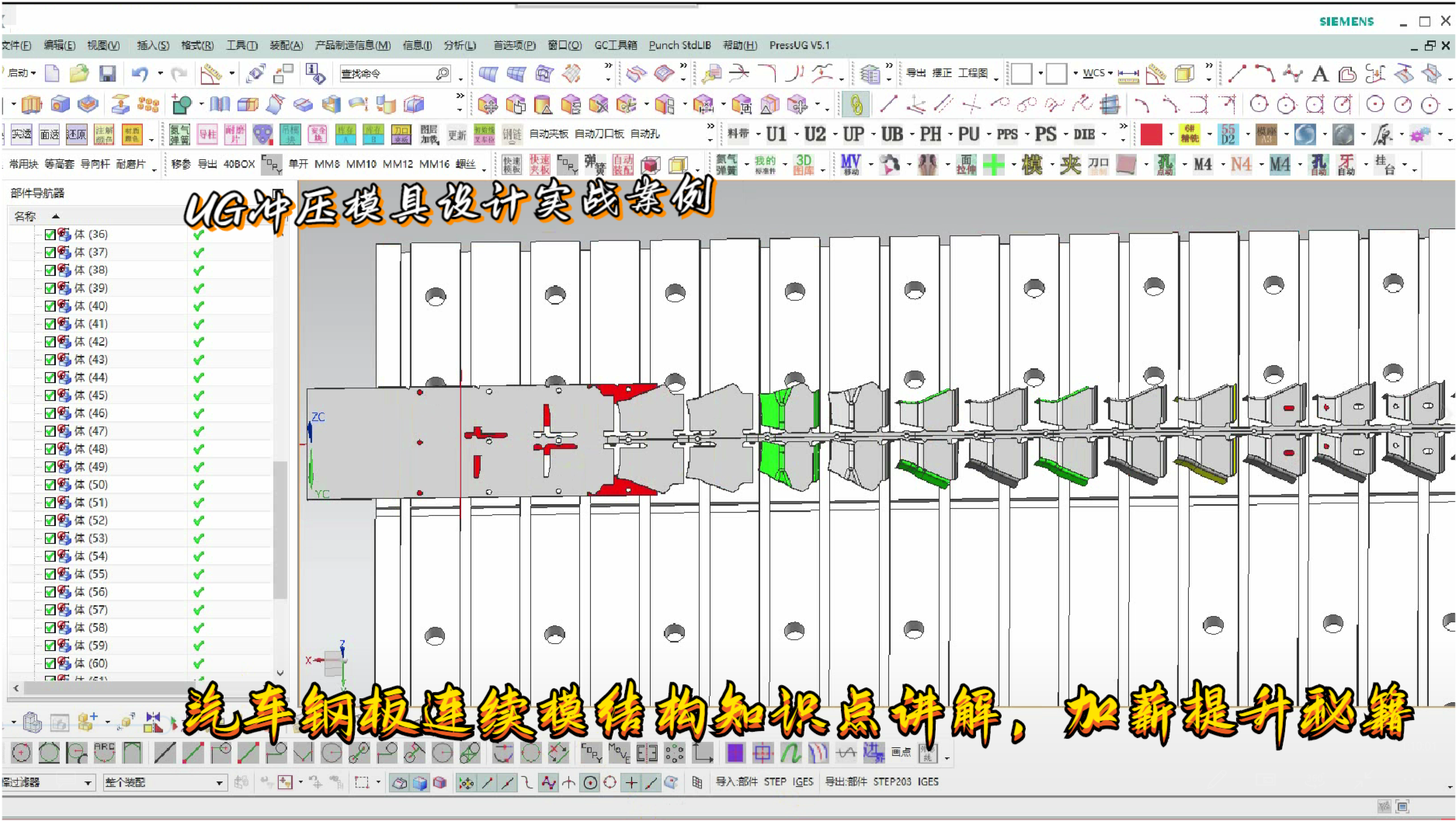Toggle the 体 (43) visibility checkbox
The image size is (1456, 821).
(x=50, y=360)
